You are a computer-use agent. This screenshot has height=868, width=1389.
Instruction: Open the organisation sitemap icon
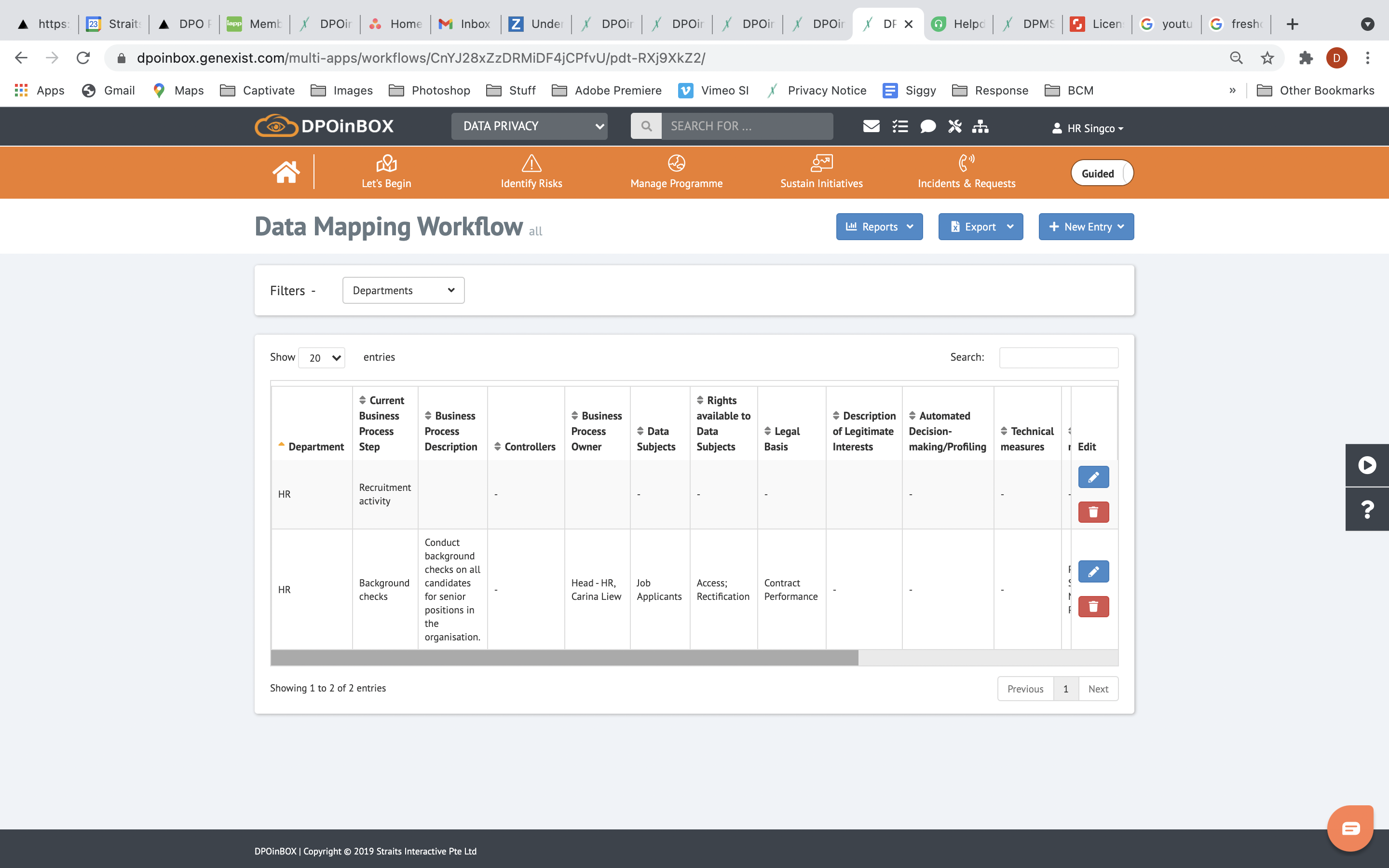[980, 126]
